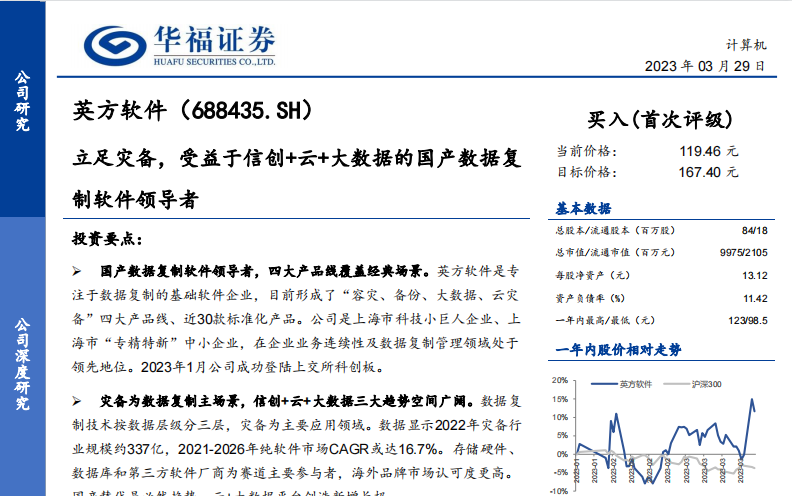The height and width of the screenshot is (496, 792).
Task: Select the 计算机 industry label
Action: click(x=746, y=45)
